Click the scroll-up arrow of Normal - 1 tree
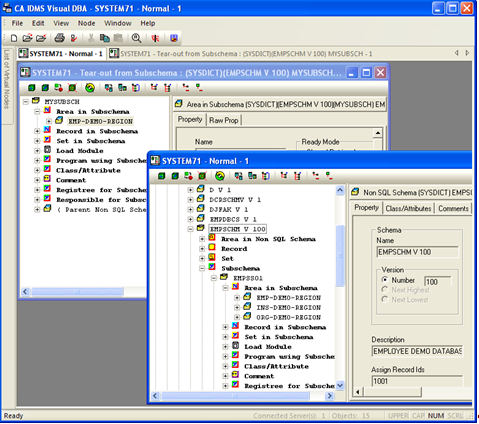The height and width of the screenshot is (424, 479). (x=340, y=190)
